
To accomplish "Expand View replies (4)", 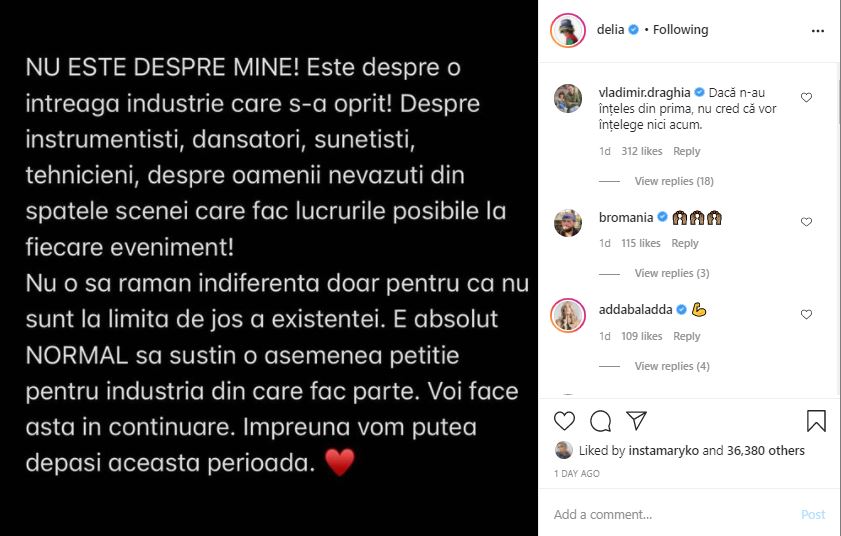I will coord(671,366).
